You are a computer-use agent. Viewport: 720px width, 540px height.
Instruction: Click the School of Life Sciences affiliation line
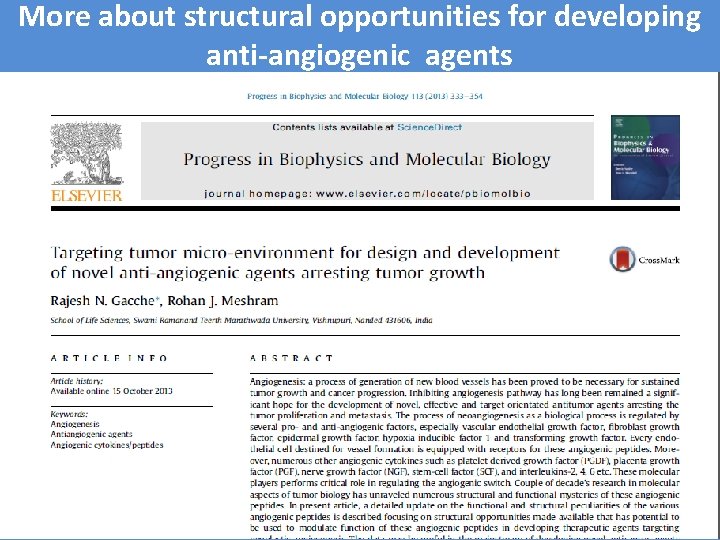tap(242, 320)
